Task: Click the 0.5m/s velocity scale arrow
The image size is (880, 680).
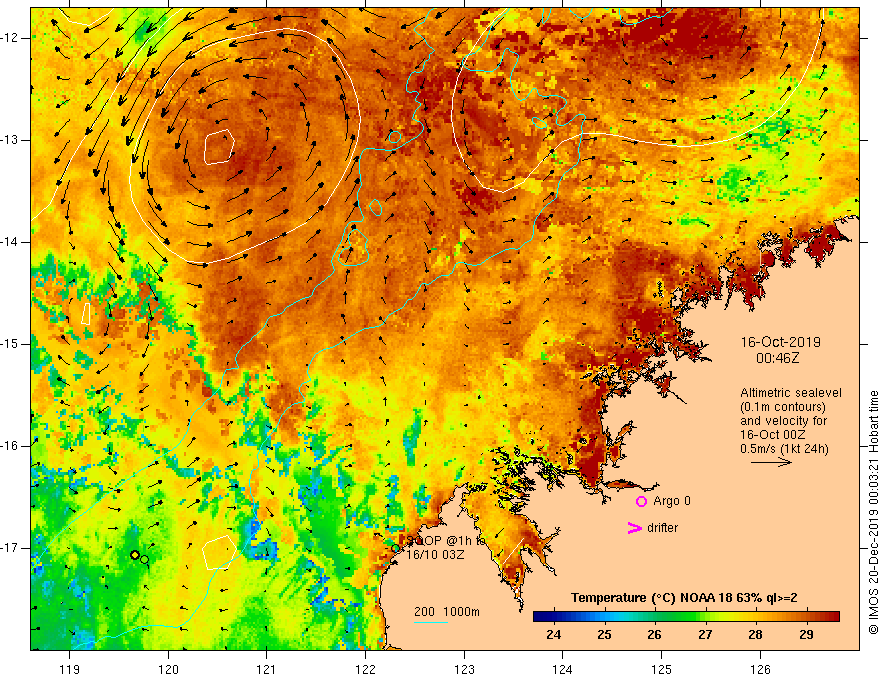Action: (x=771, y=462)
